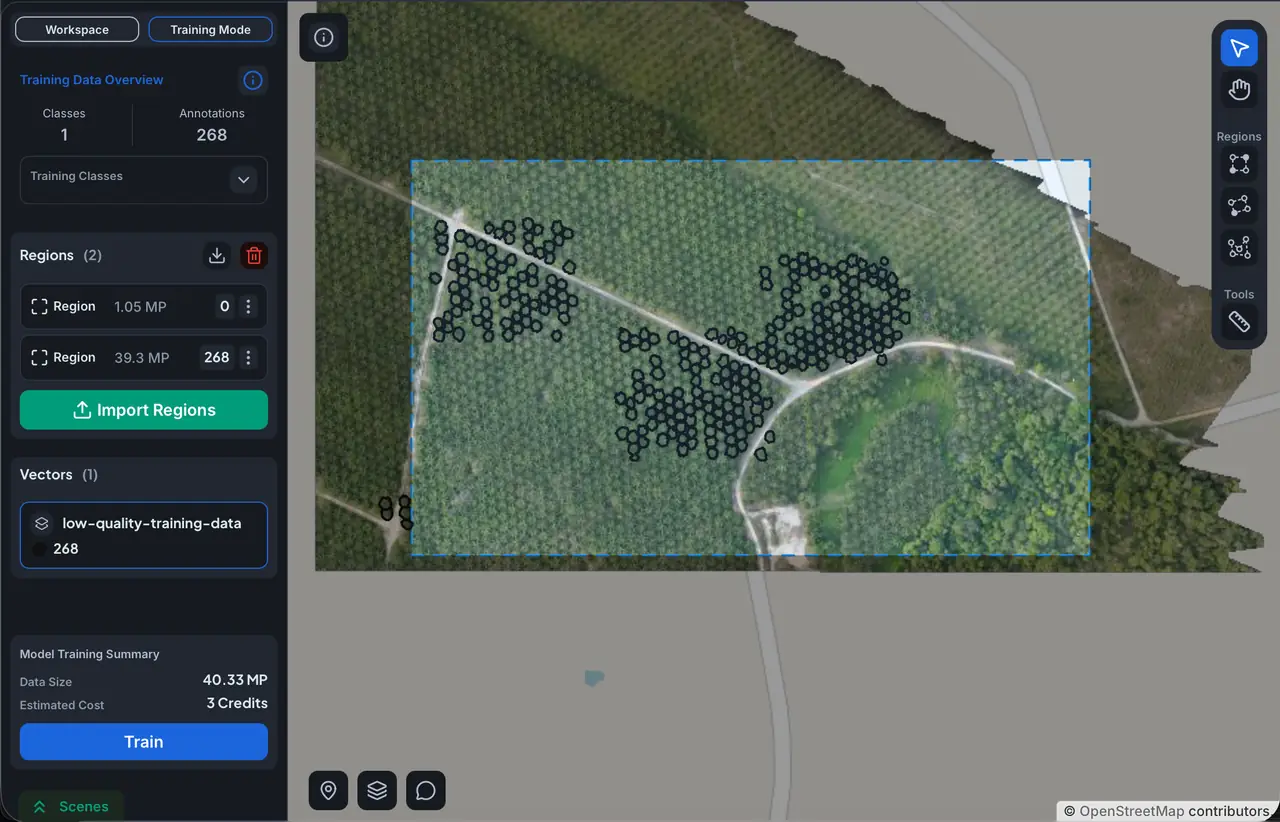Viewport: 1280px width, 822px height.
Task: Open options menu for 1.05 MP region
Action: point(249,307)
